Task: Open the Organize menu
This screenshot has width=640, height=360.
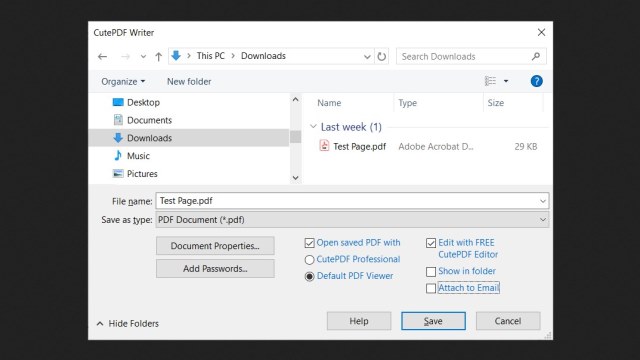Action: [x=123, y=82]
